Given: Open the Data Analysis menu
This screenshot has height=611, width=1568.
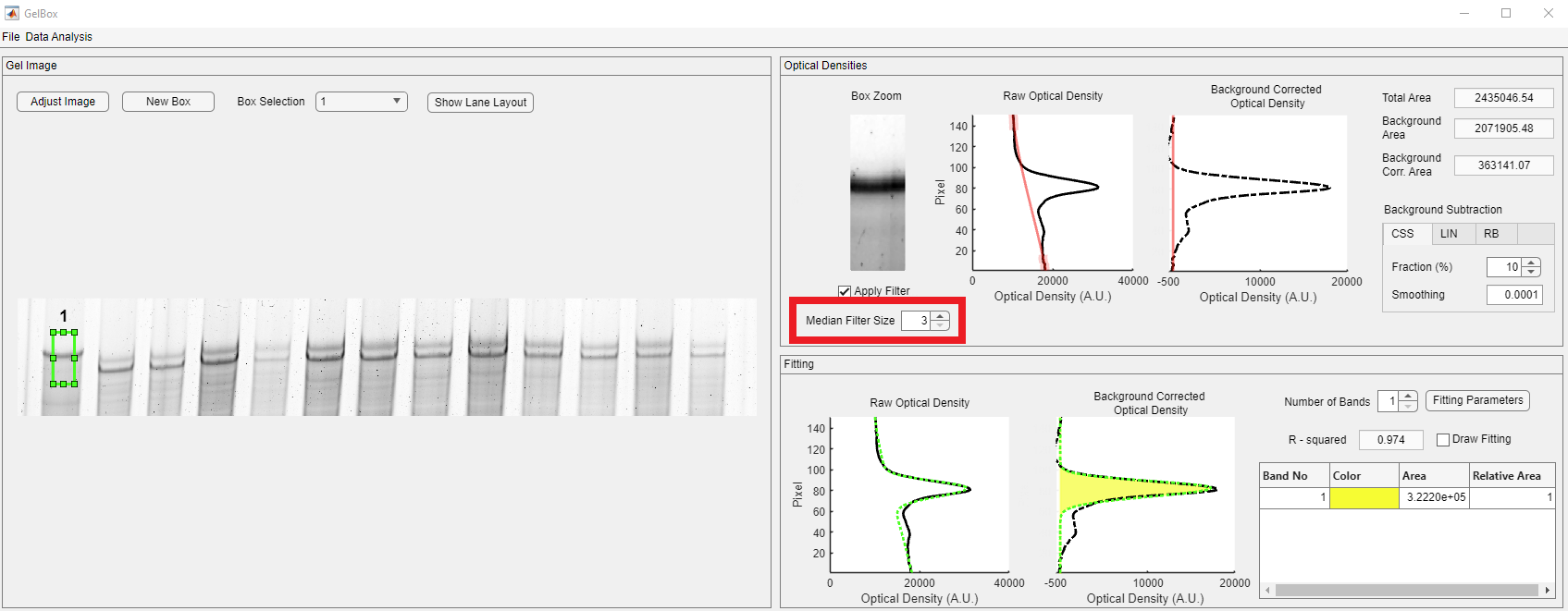Looking at the screenshot, I should (x=58, y=37).
